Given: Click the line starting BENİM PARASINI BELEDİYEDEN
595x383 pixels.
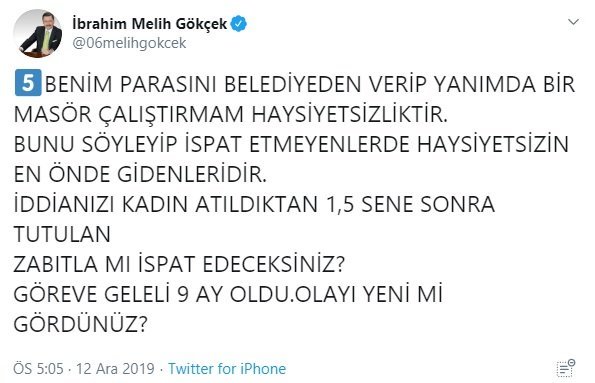Looking at the screenshot, I should coord(310,84).
